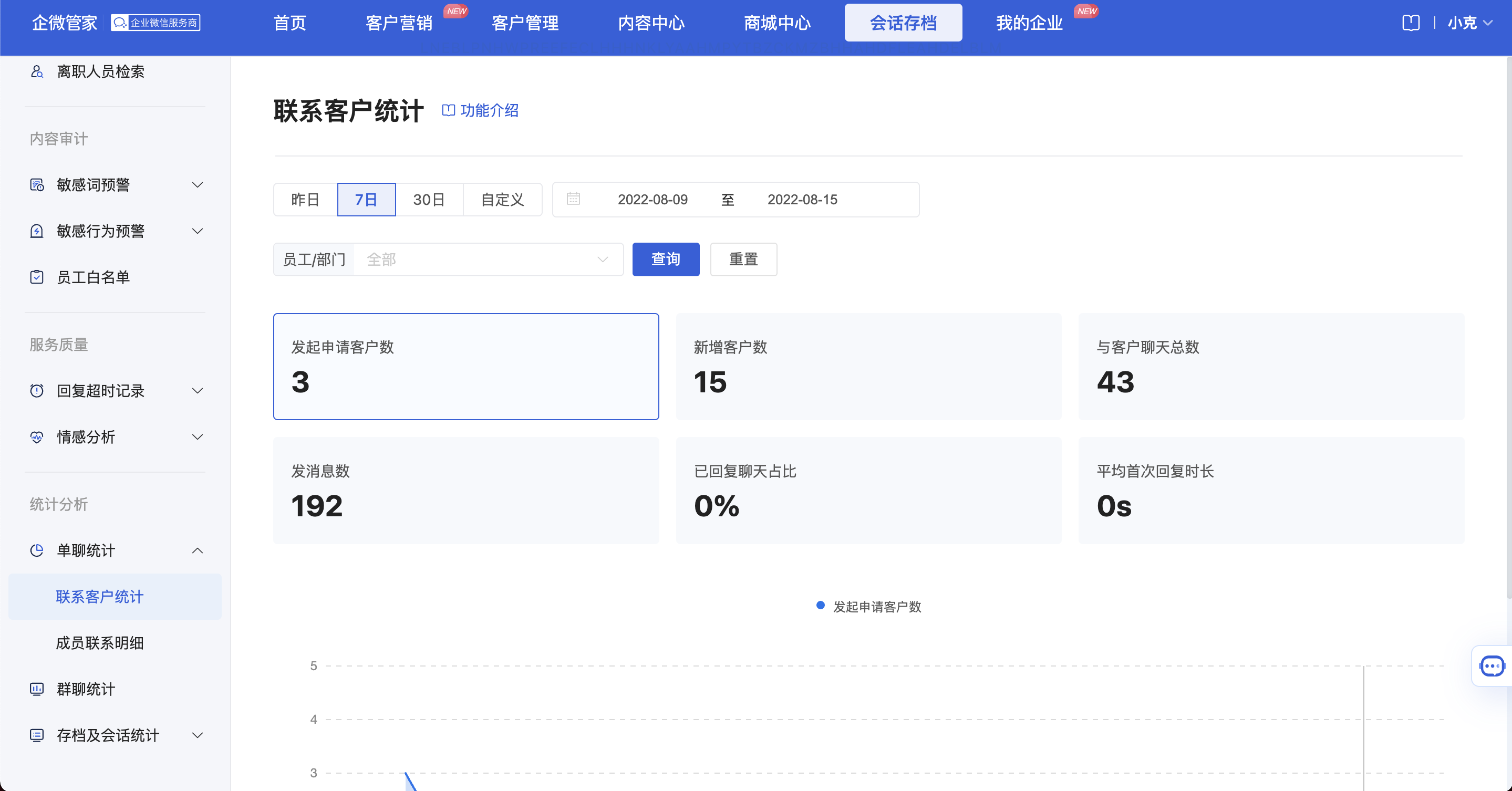Expand the 情感分析 chevron
Image resolution: width=1512 pixels, height=791 pixels.
198,437
